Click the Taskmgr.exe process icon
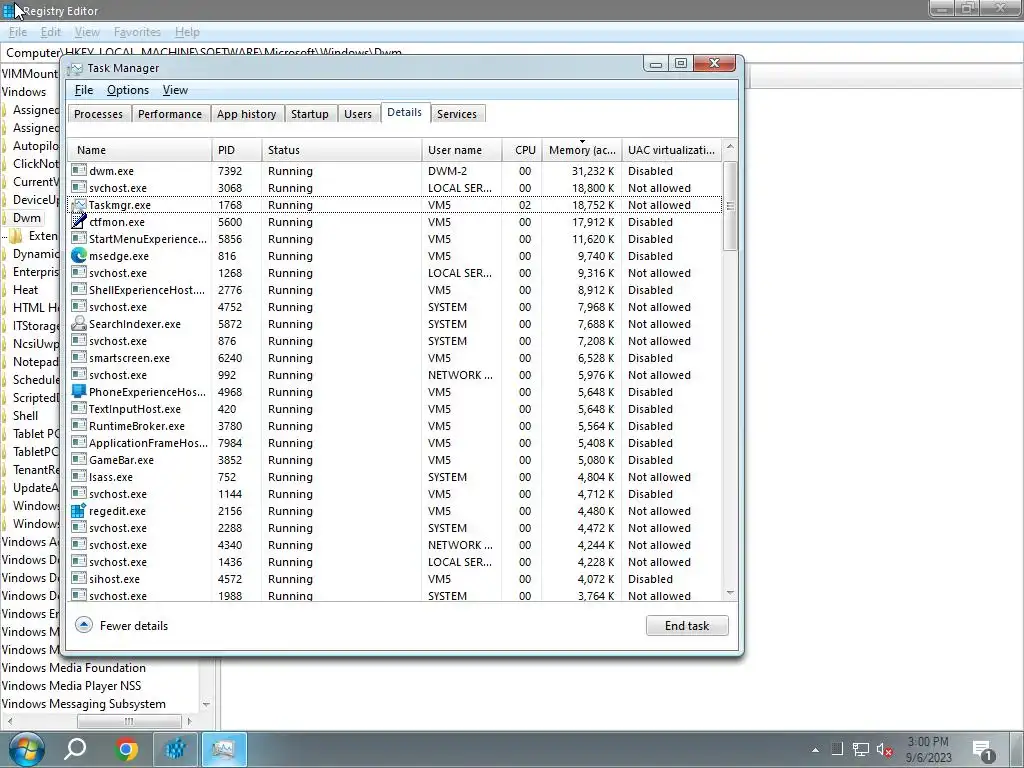 pos(79,204)
